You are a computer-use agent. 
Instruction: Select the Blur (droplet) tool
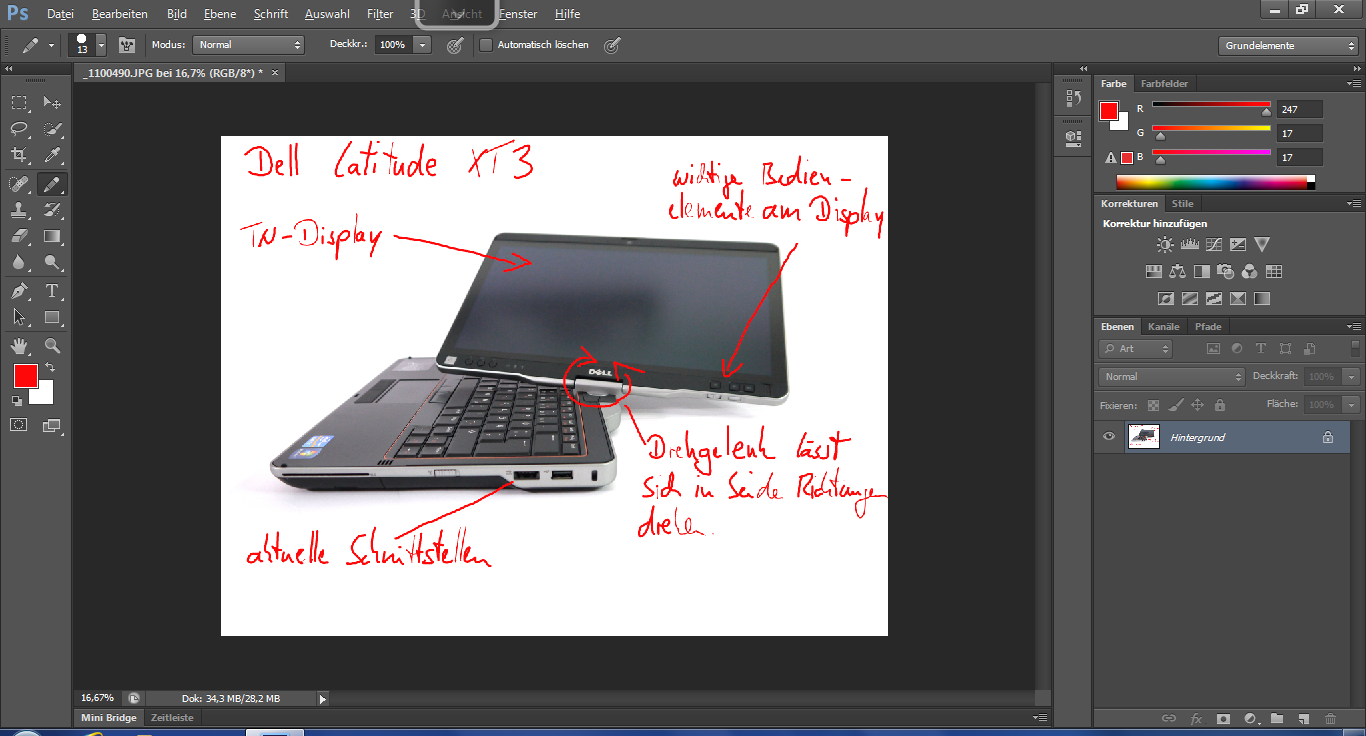tap(19, 262)
